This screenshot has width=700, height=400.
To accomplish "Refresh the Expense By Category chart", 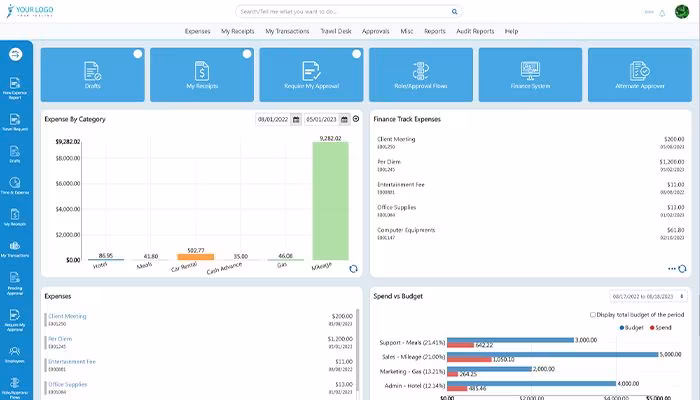I will coord(353,269).
